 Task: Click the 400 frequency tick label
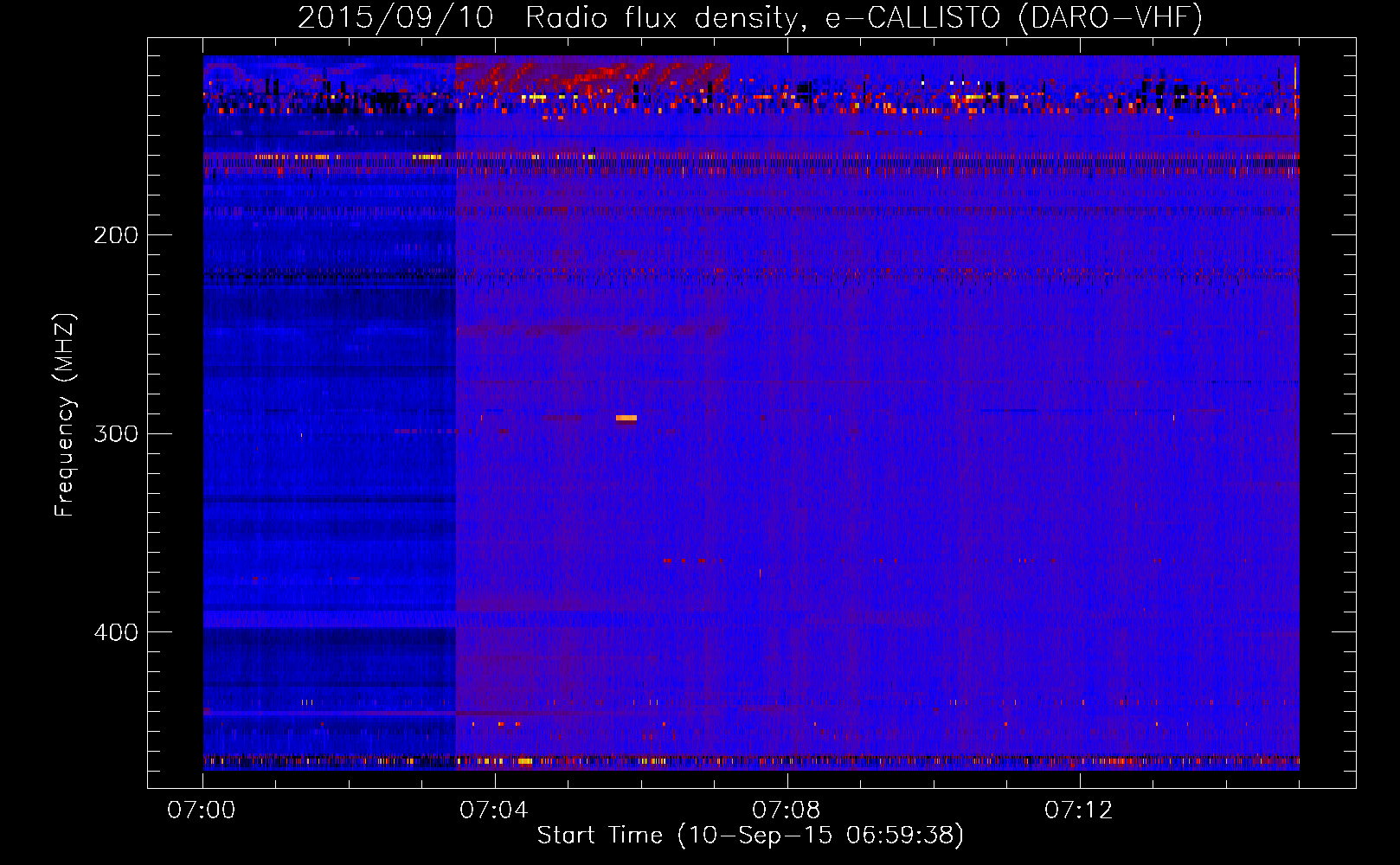116,632
